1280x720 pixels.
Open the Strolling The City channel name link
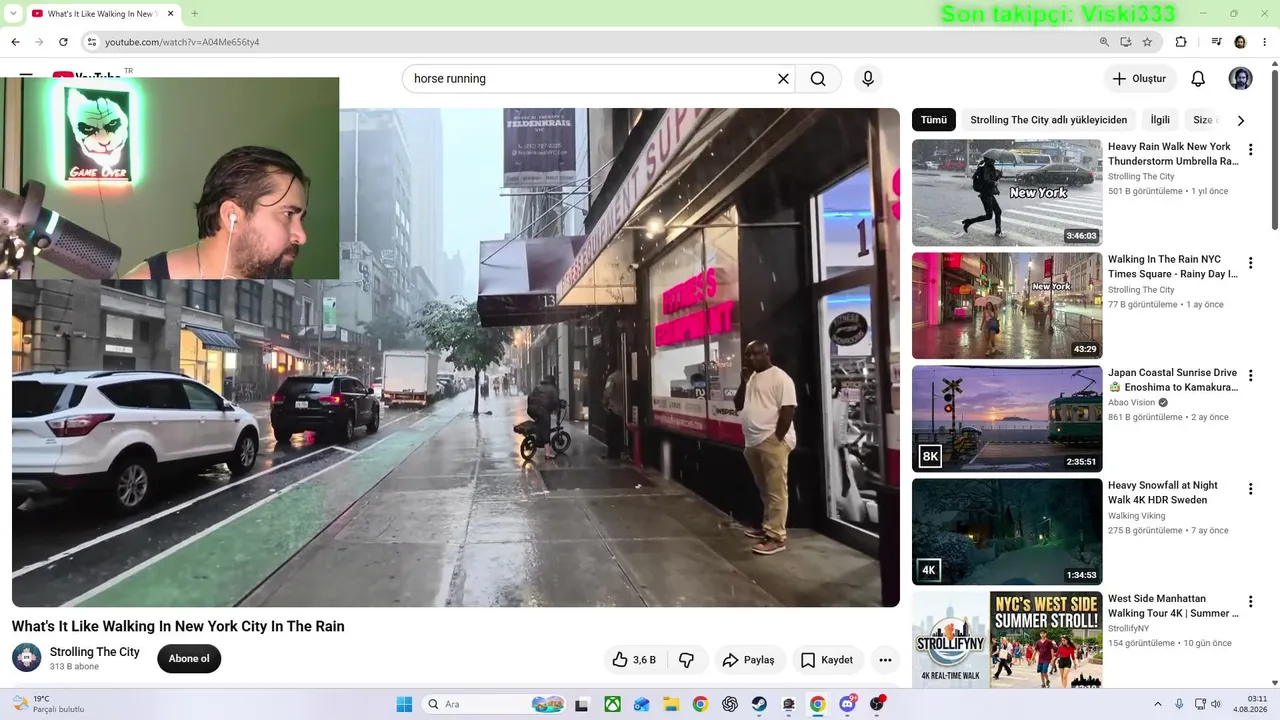tap(95, 652)
